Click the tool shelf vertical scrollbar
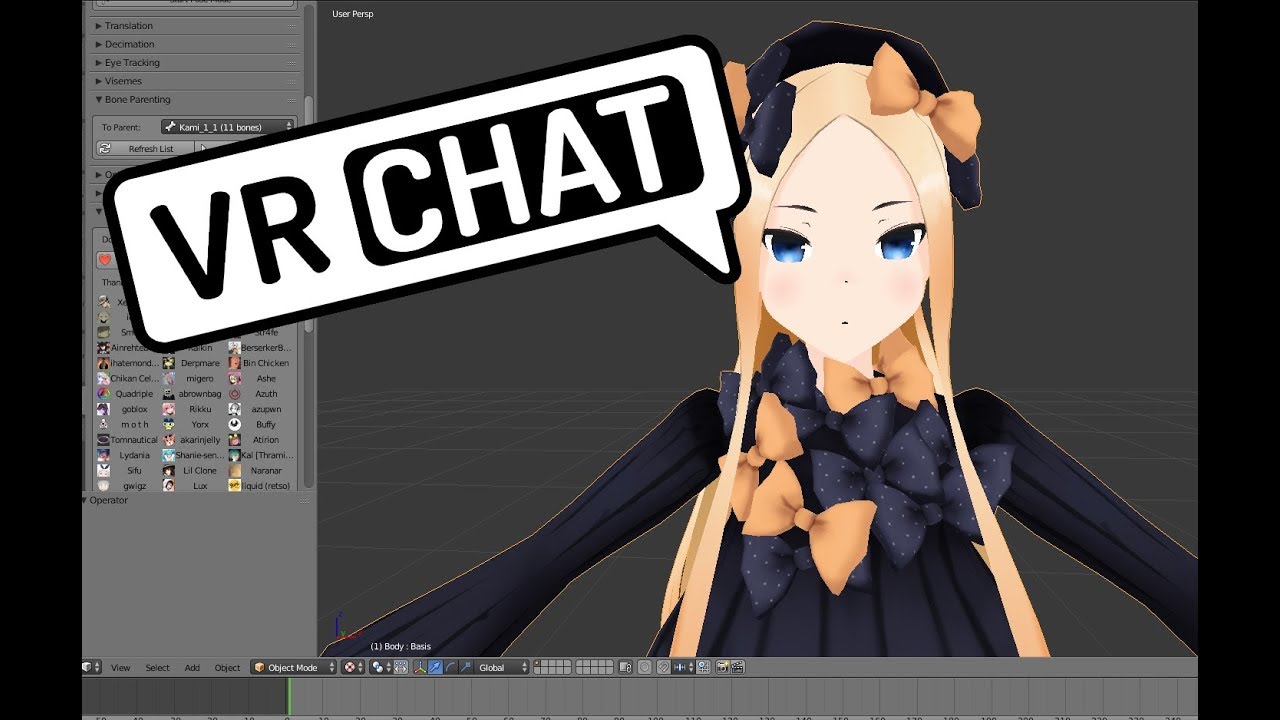Screen dimensions: 1280x720 (309, 215)
